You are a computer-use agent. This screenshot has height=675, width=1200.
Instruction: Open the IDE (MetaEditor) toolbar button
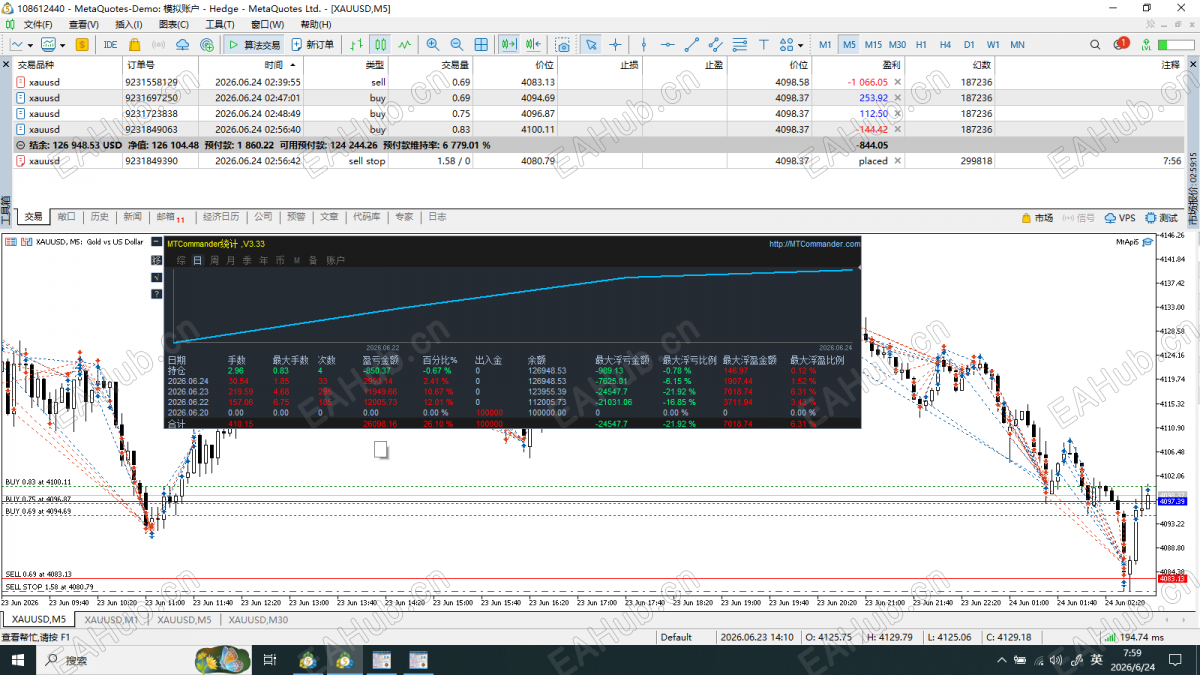(110, 44)
